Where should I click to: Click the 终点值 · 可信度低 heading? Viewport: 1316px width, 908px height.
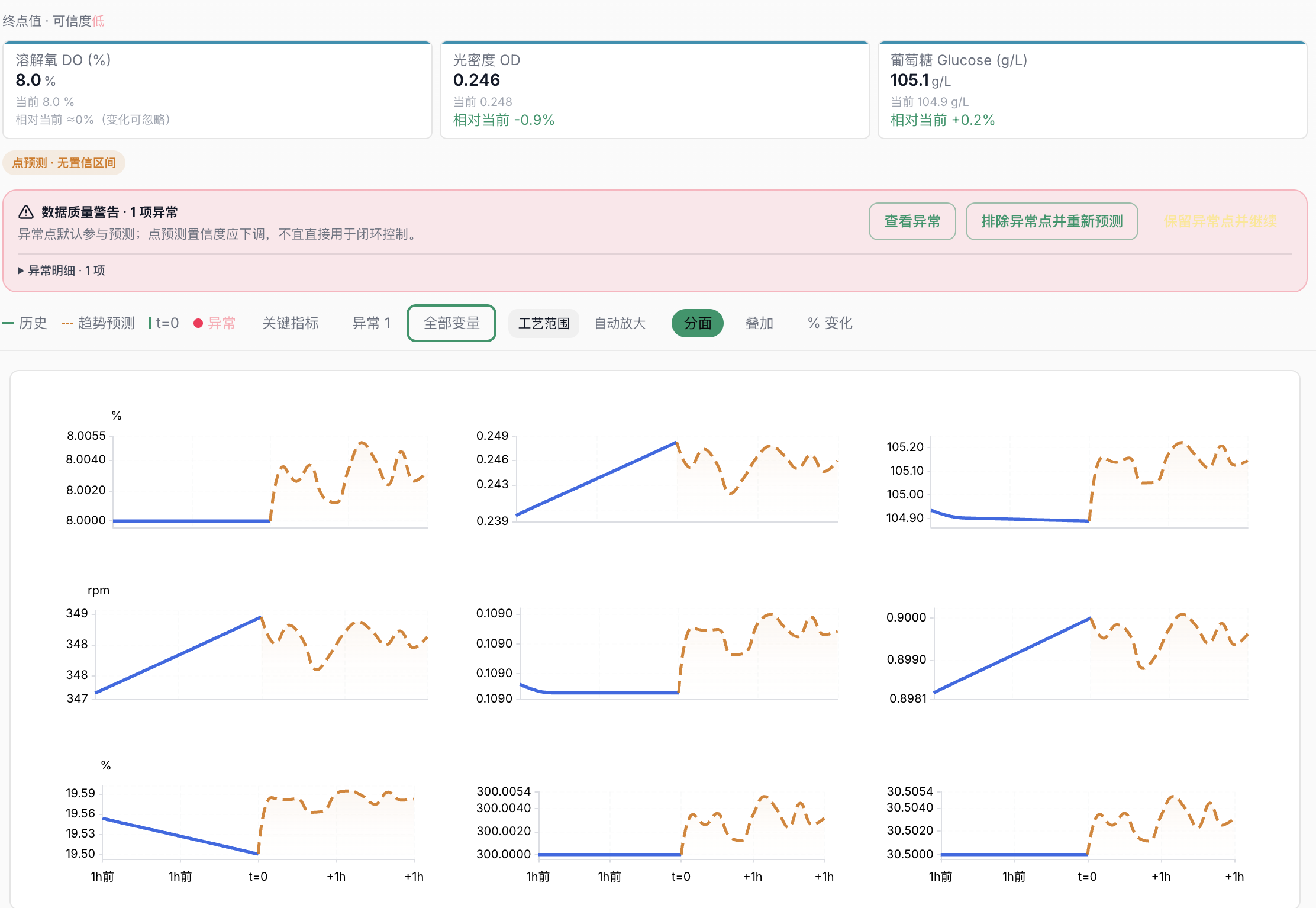(x=53, y=21)
